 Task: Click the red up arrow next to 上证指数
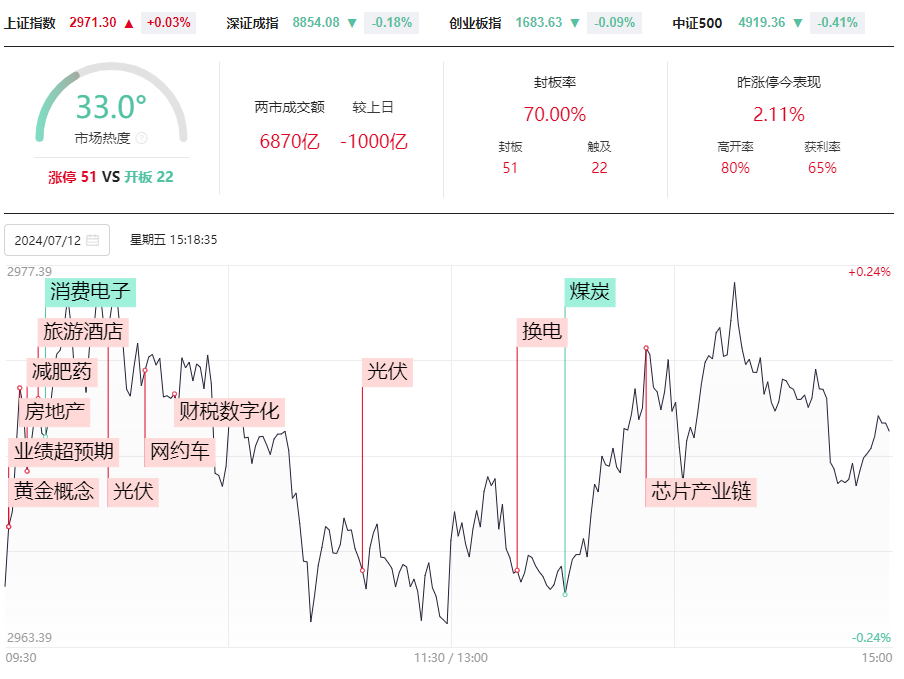(x=129, y=24)
